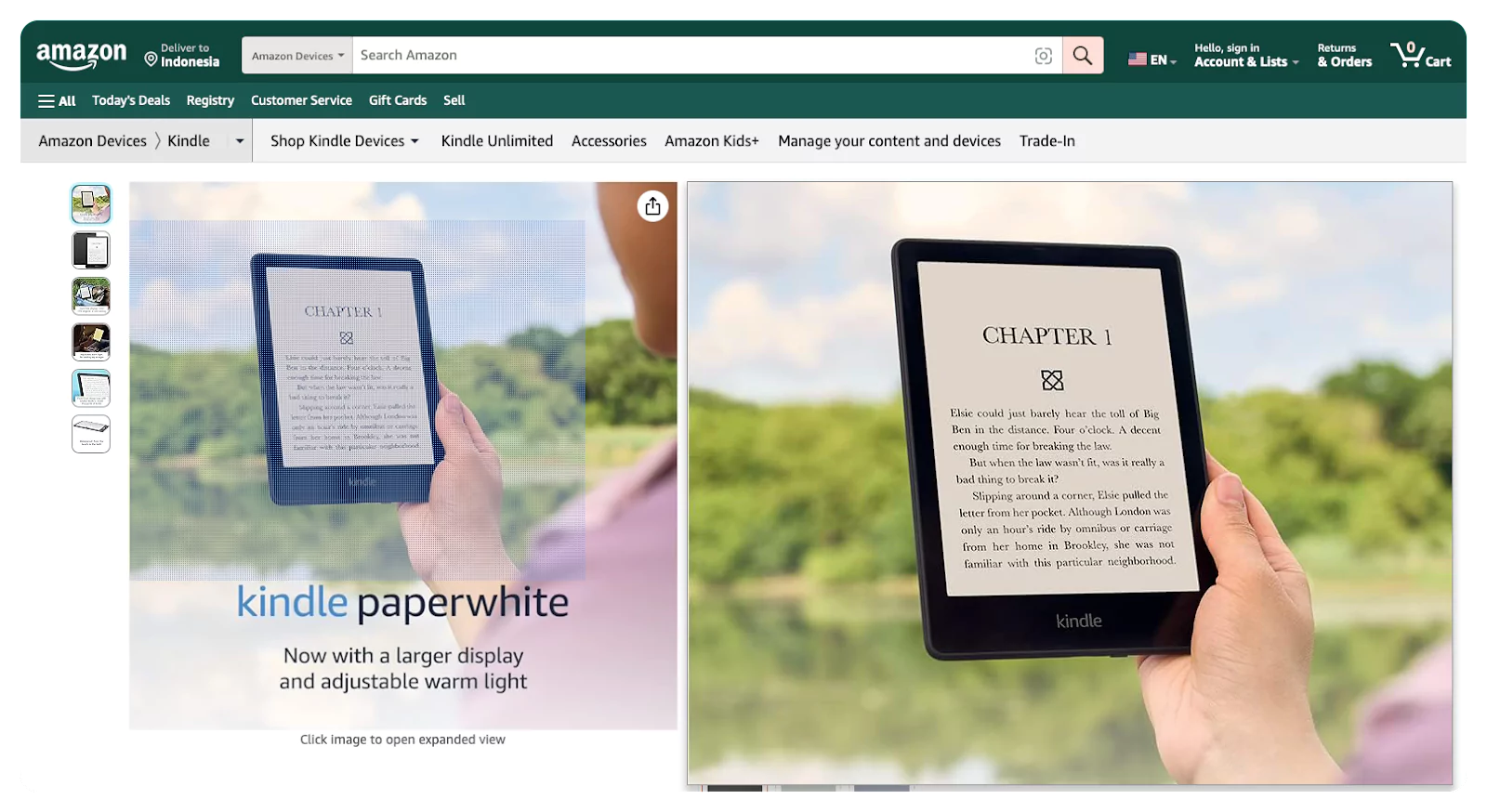Select the third product thumbnail
The image size is (1487, 812).
pos(91,296)
